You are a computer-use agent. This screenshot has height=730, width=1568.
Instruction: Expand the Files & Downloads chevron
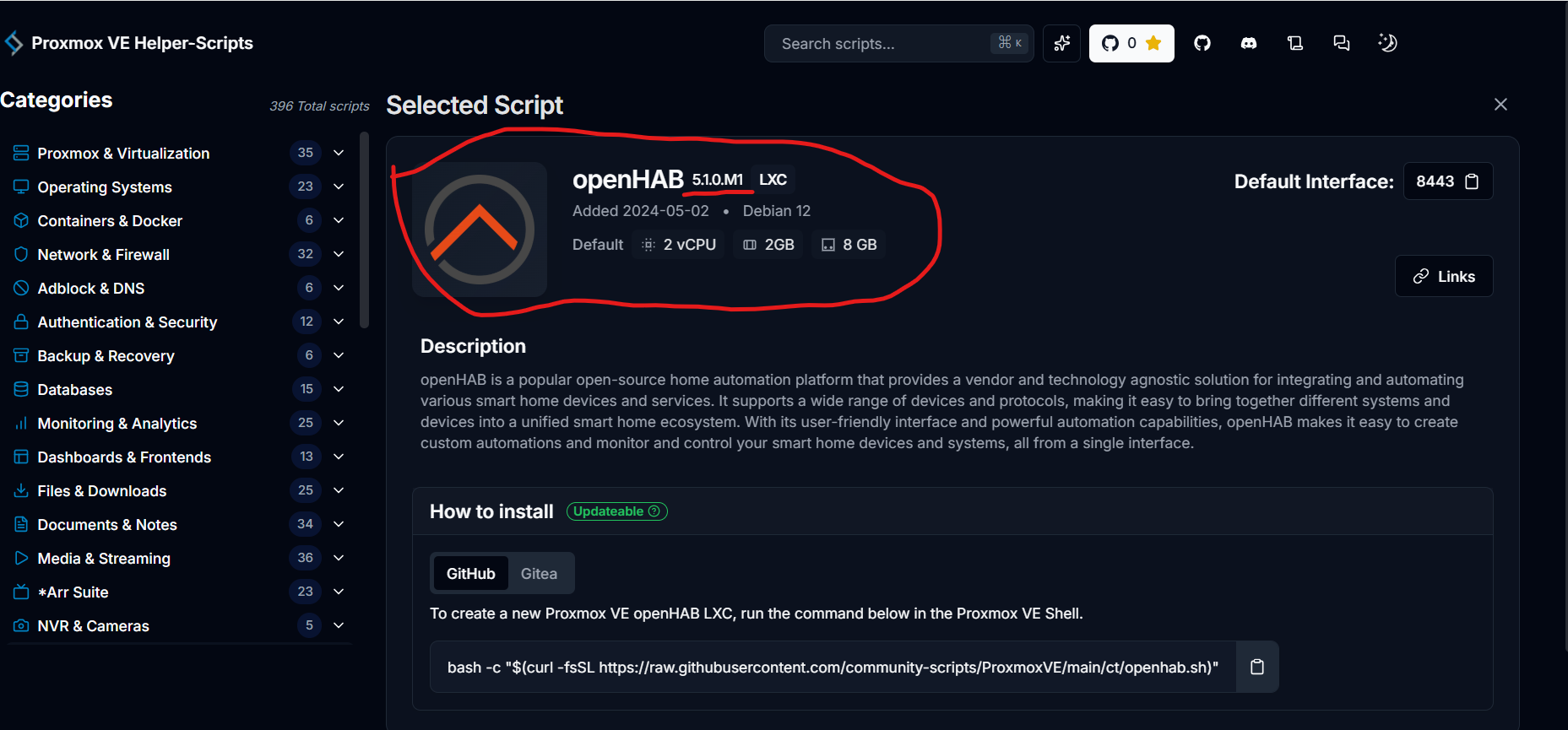click(339, 490)
